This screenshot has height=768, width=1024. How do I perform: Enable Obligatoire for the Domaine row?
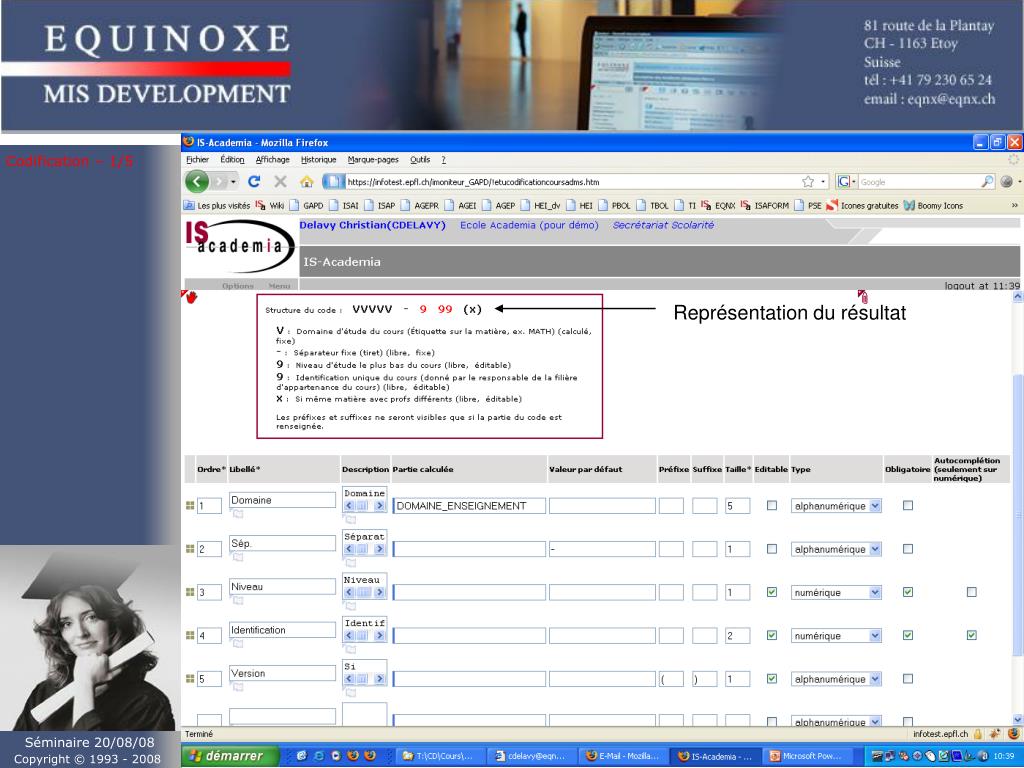click(908, 505)
